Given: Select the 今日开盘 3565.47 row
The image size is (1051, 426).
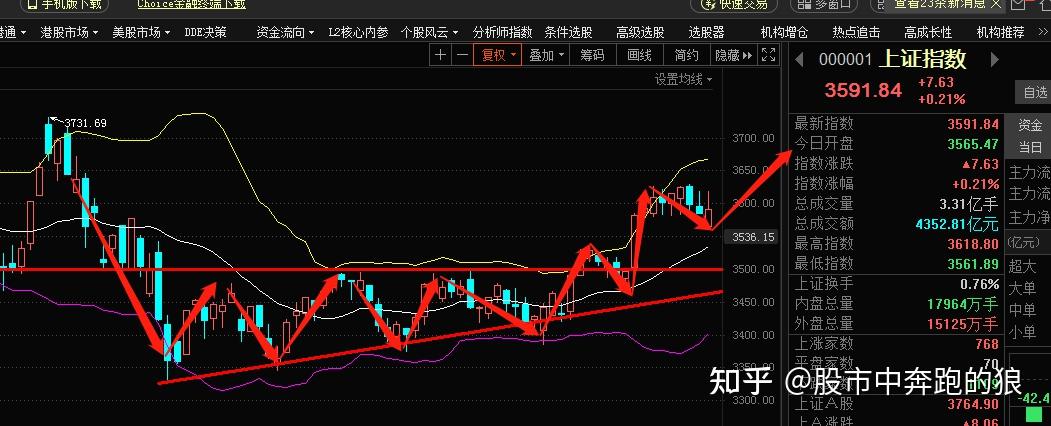Looking at the screenshot, I should click(897, 143).
